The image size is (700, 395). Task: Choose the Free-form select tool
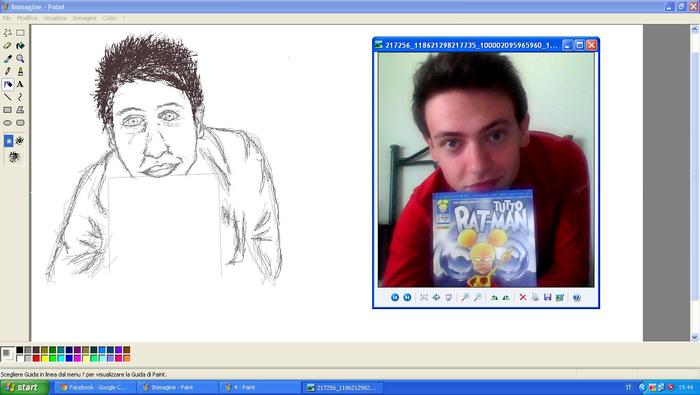click(8, 33)
